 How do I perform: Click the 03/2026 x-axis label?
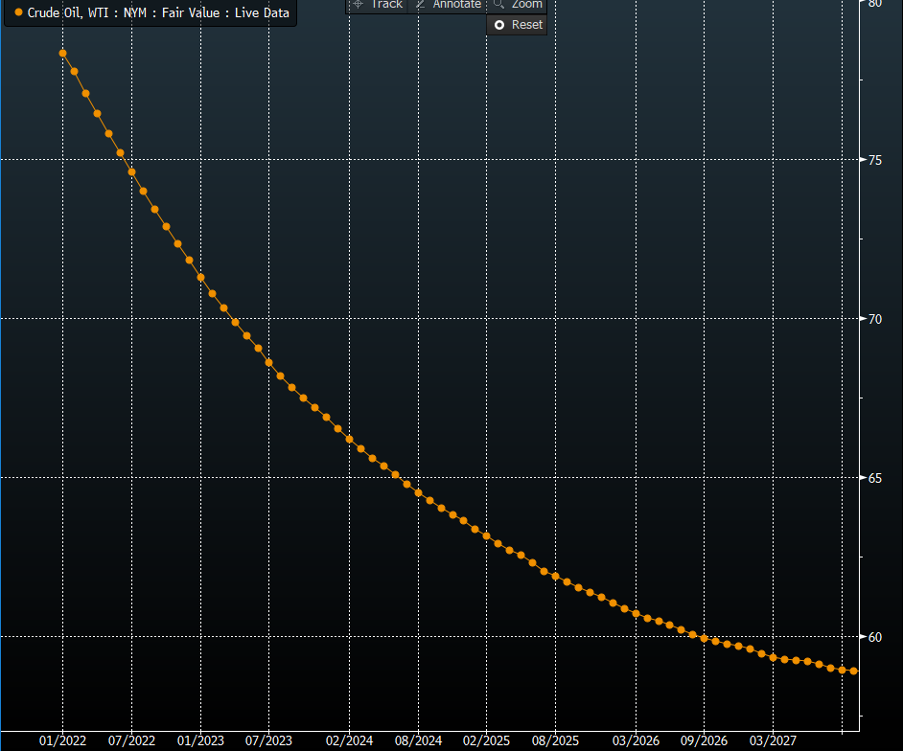click(x=636, y=741)
